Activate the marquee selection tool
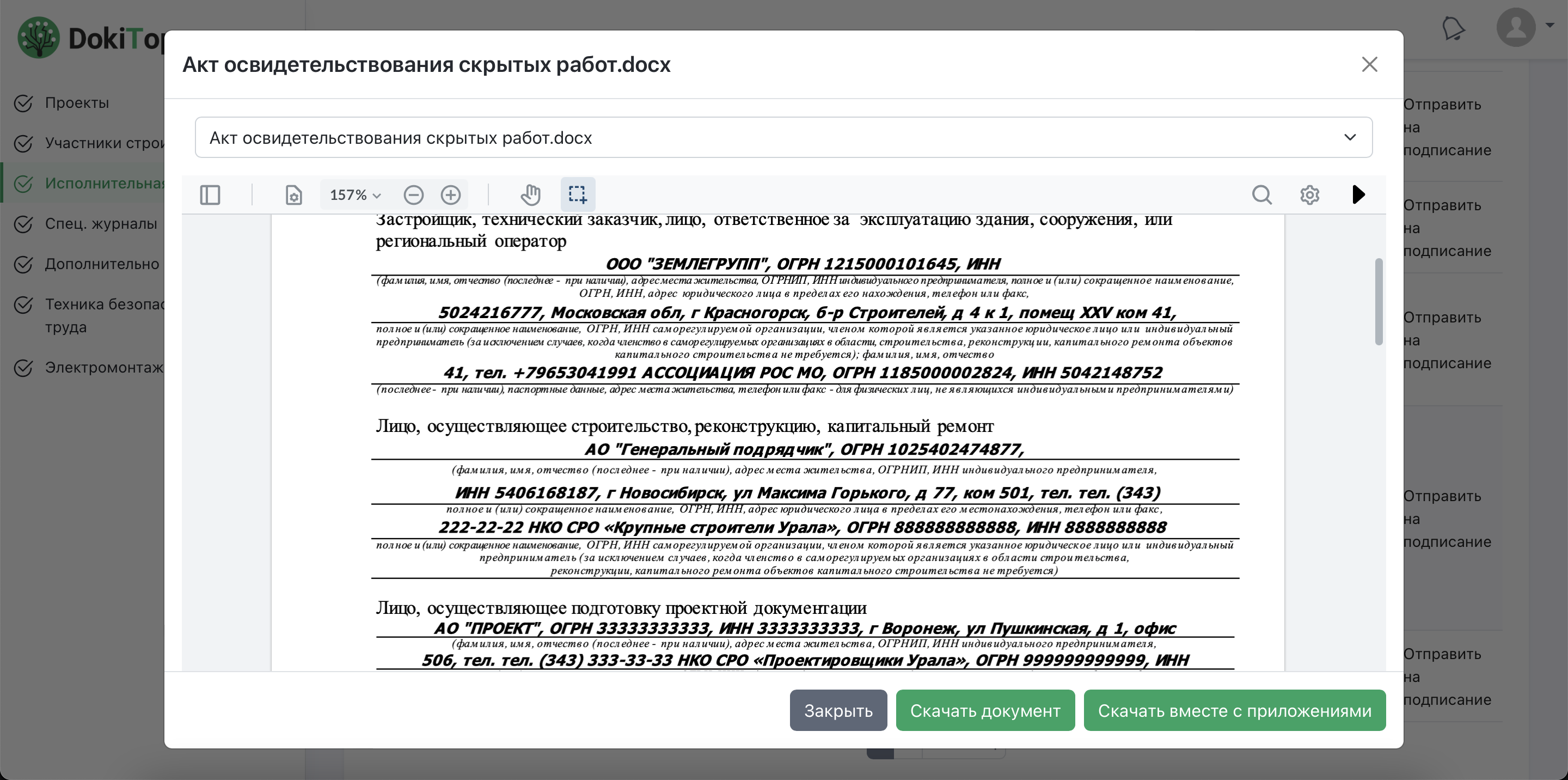This screenshot has width=1568, height=780. pyautogui.click(x=577, y=195)
